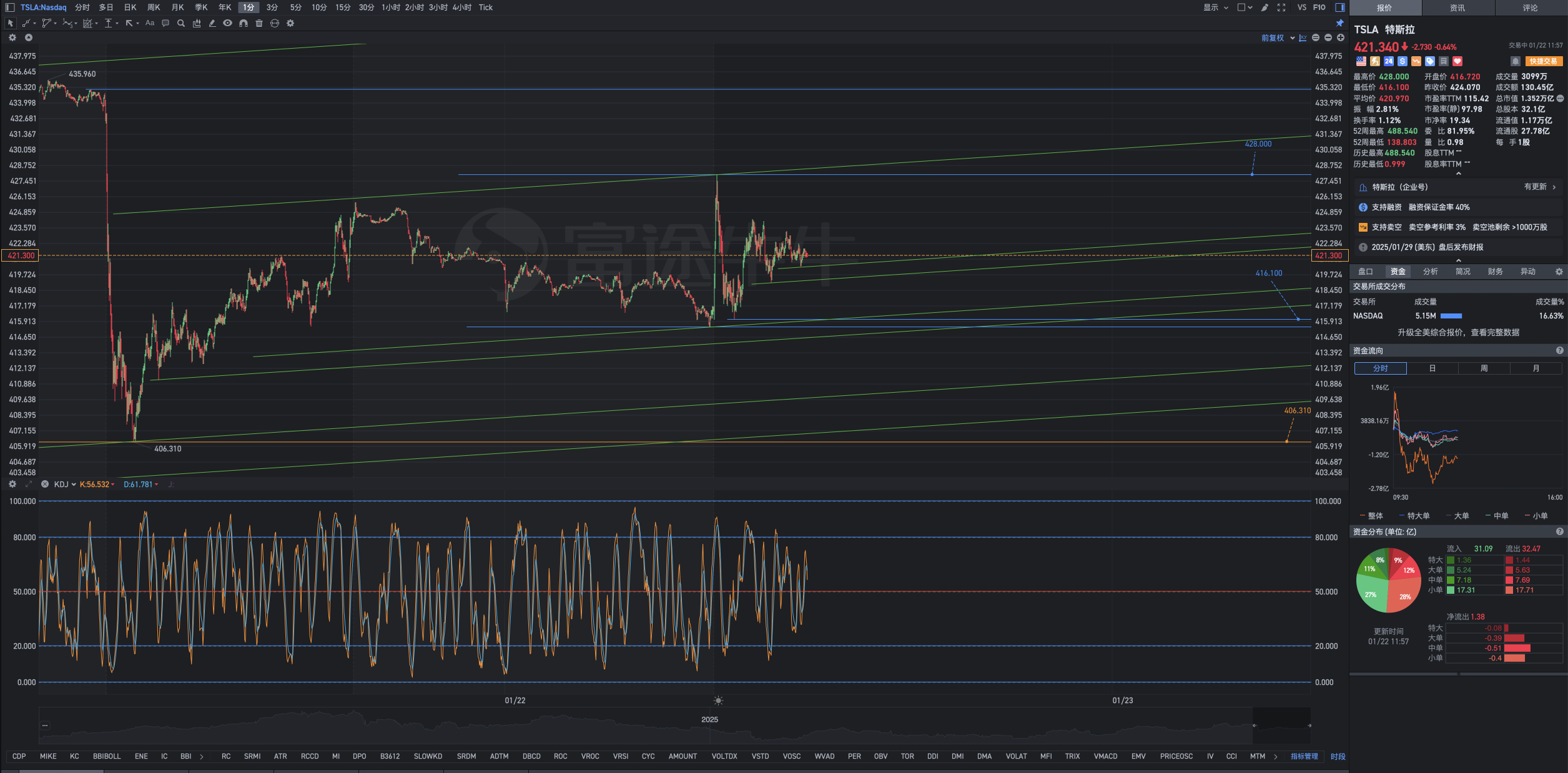Viewport: 1568px width, 773px height.
Task: Toggle XY axis coordinate icon
Action: [x=1303, y=38]
